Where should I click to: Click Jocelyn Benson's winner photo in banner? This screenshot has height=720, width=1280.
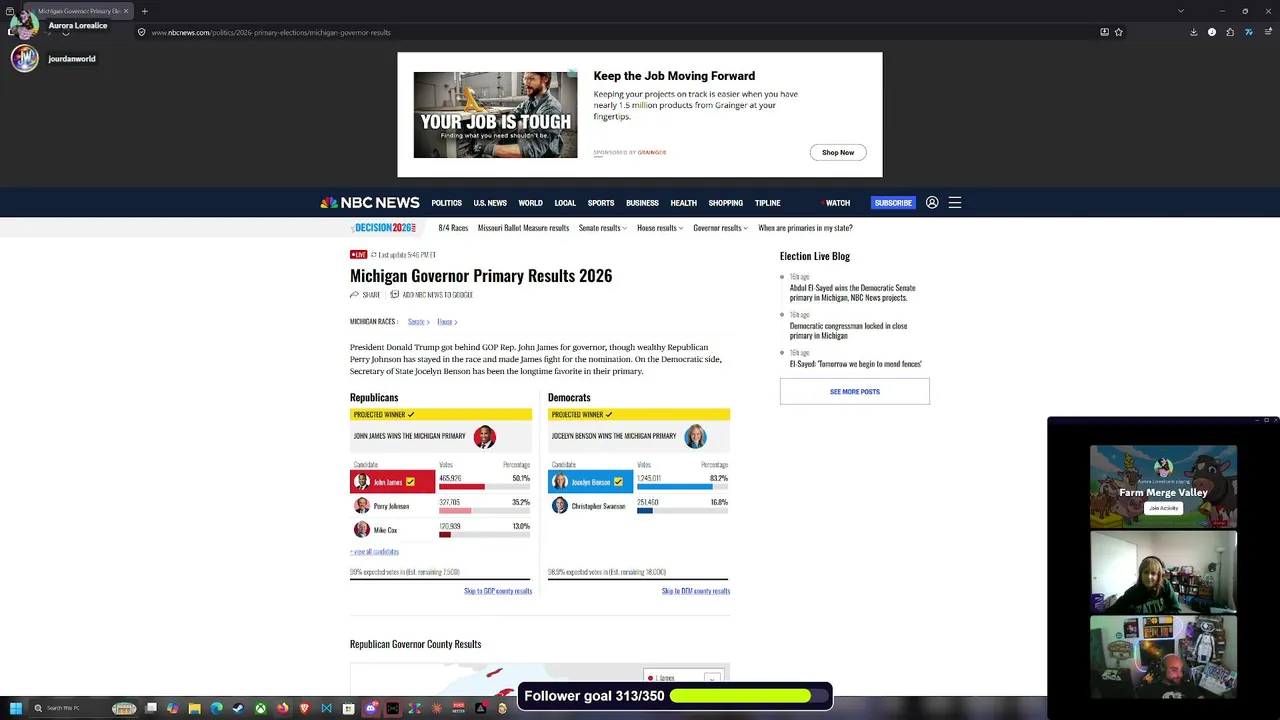[x=695, y=437]
